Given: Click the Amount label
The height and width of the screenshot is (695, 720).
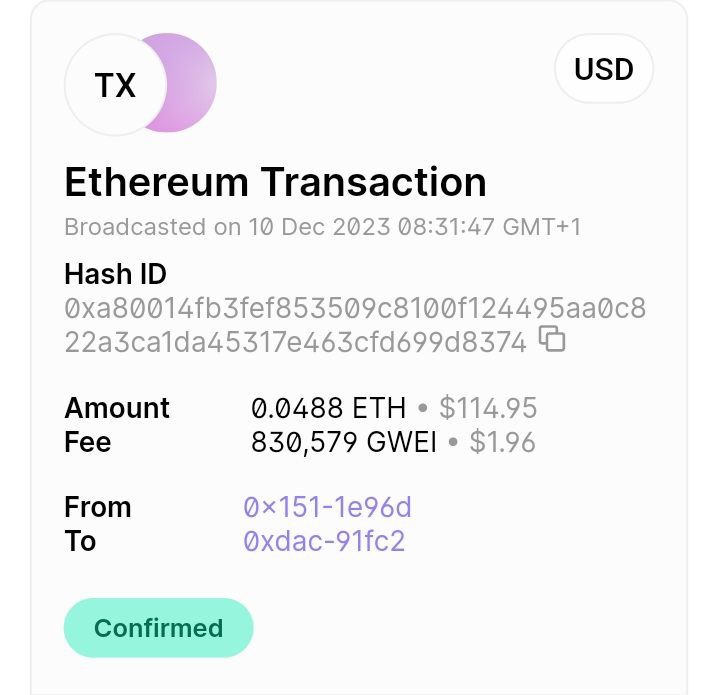Looking at the screenshot, I should tap(117, 408).
